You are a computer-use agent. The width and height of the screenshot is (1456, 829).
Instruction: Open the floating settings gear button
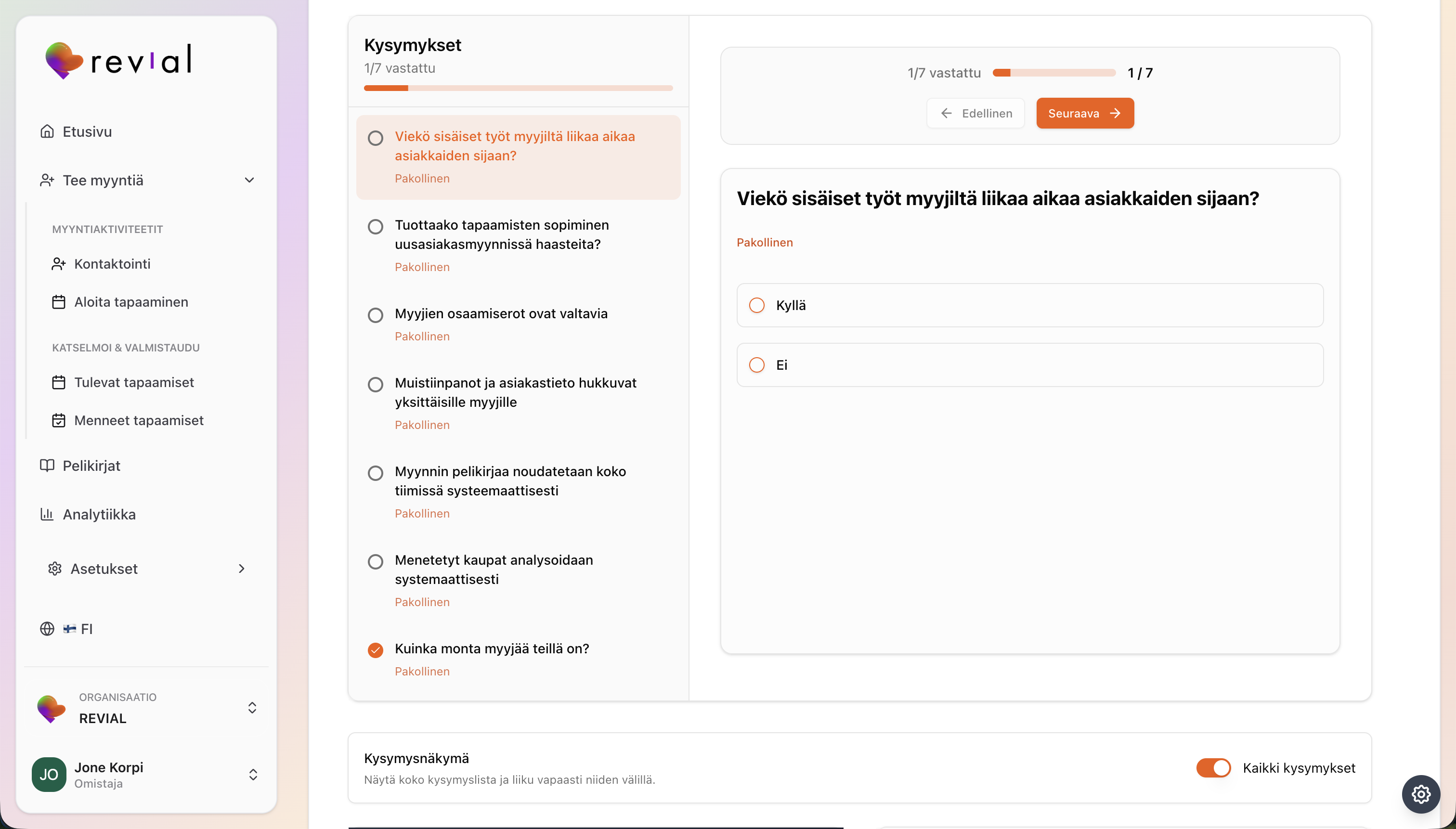point(1421,794)
